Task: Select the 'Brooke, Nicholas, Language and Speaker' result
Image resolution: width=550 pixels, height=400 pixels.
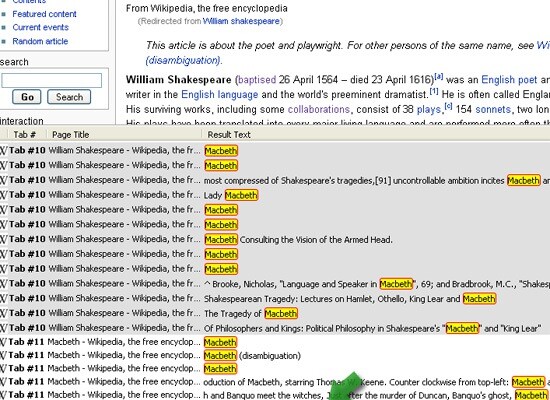Action: [275, 284]
